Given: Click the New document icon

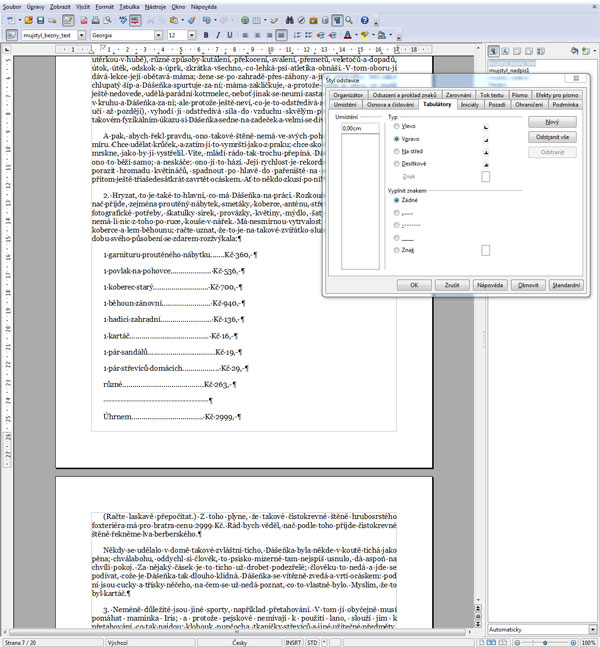Looking at the screenshot, I should [x=12, y=19].
